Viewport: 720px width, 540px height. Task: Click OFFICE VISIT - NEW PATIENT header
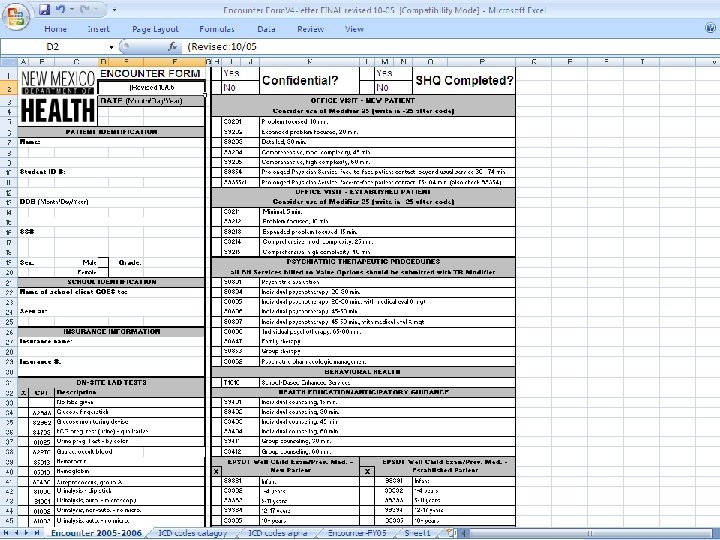(363, 101)
